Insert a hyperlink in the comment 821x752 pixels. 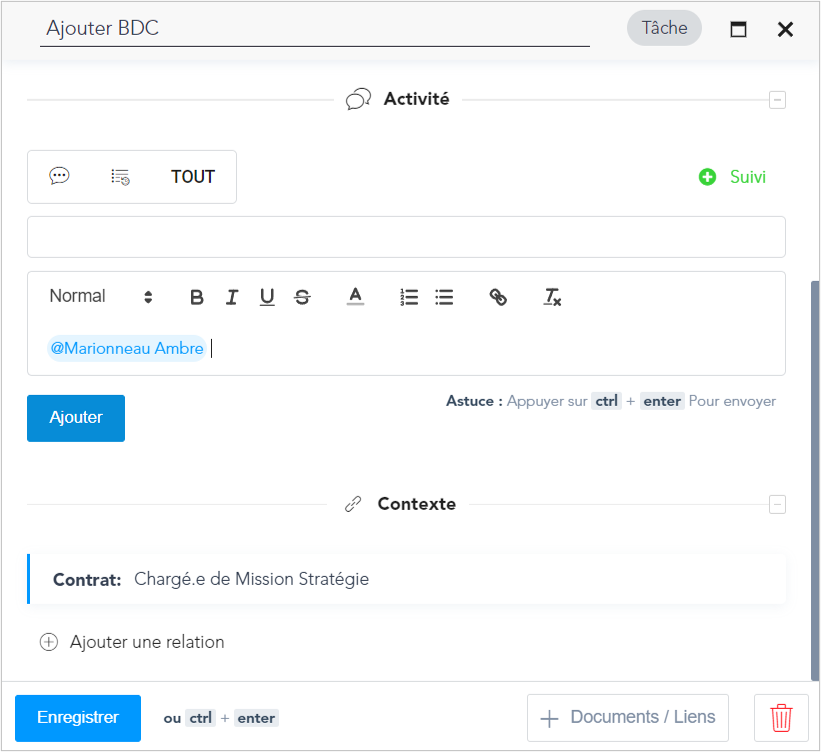[498, 297]
